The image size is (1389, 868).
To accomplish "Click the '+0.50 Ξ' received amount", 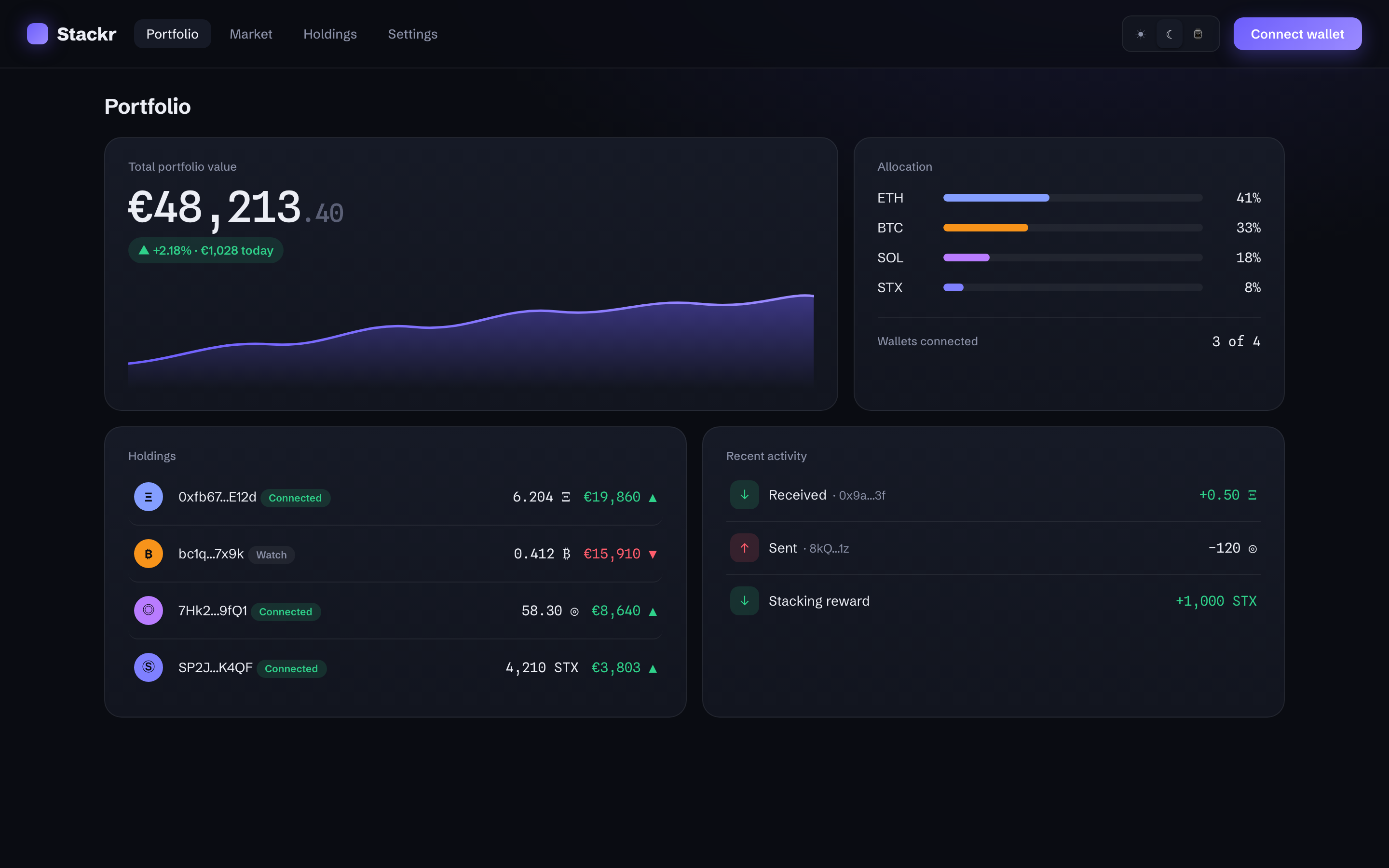I will [1228, 495].
